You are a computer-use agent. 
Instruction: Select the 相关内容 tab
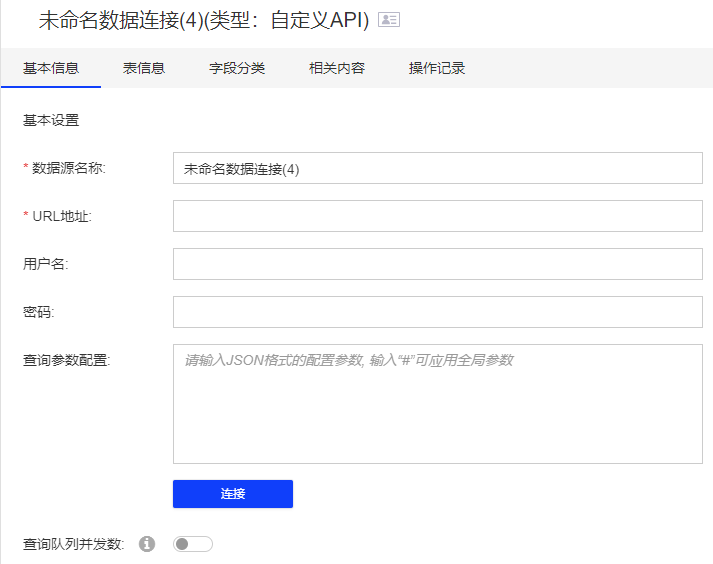pos(337,69)
